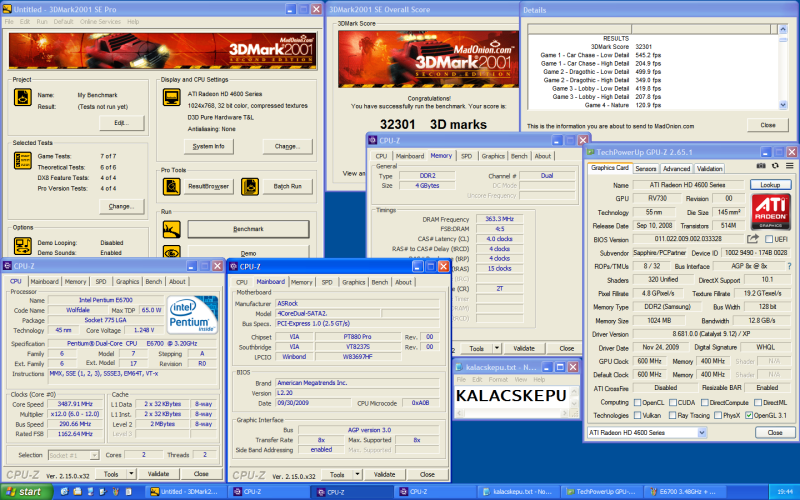800x500 pixels.
Task: Open the File menu in 3DMark2001
Action: coord(9,22)
